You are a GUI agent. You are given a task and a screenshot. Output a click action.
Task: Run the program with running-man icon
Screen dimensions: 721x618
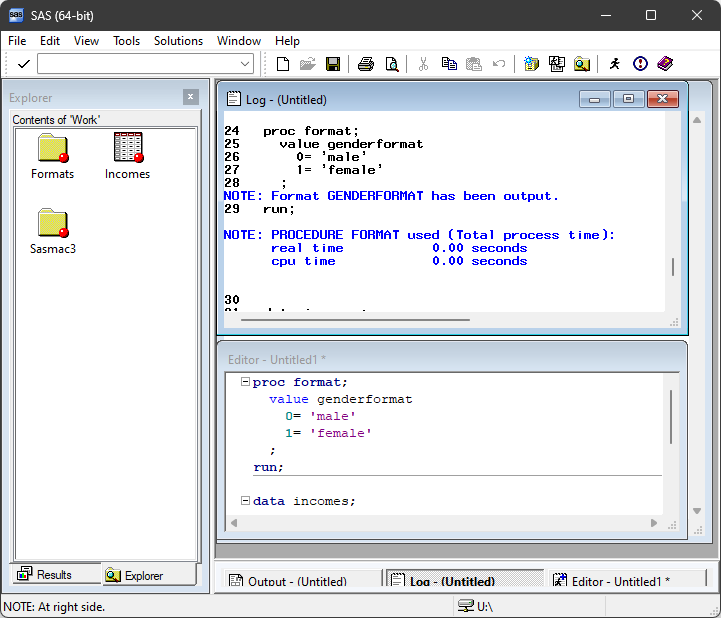coord(614,64)
